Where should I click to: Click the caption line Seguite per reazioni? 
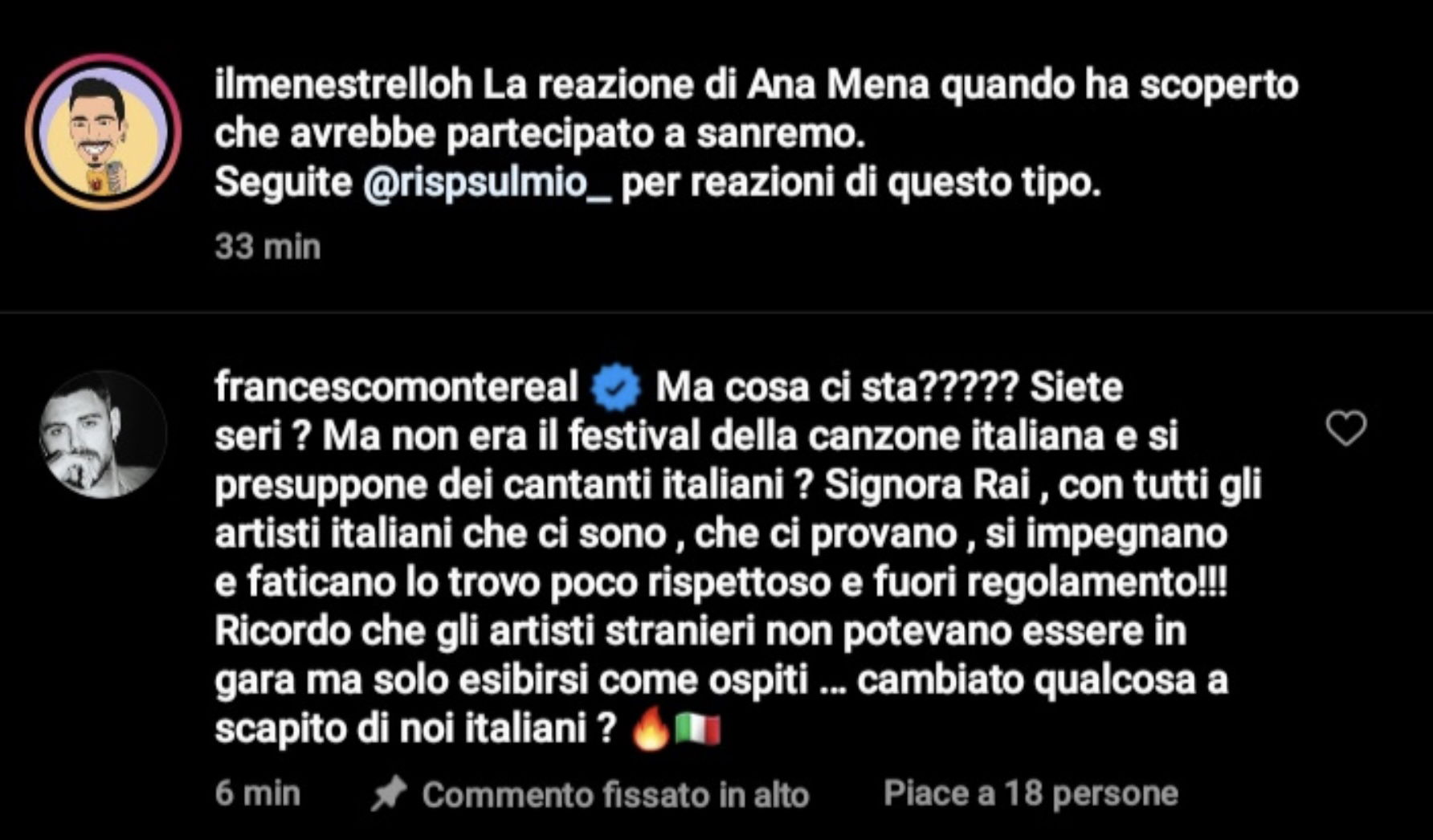click(x=657, y=183)
